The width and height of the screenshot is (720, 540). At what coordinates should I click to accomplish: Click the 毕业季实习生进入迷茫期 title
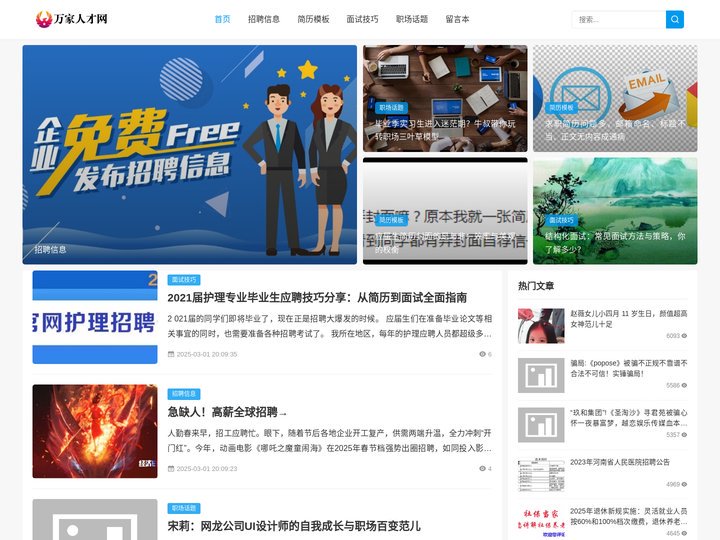[445, 130]
